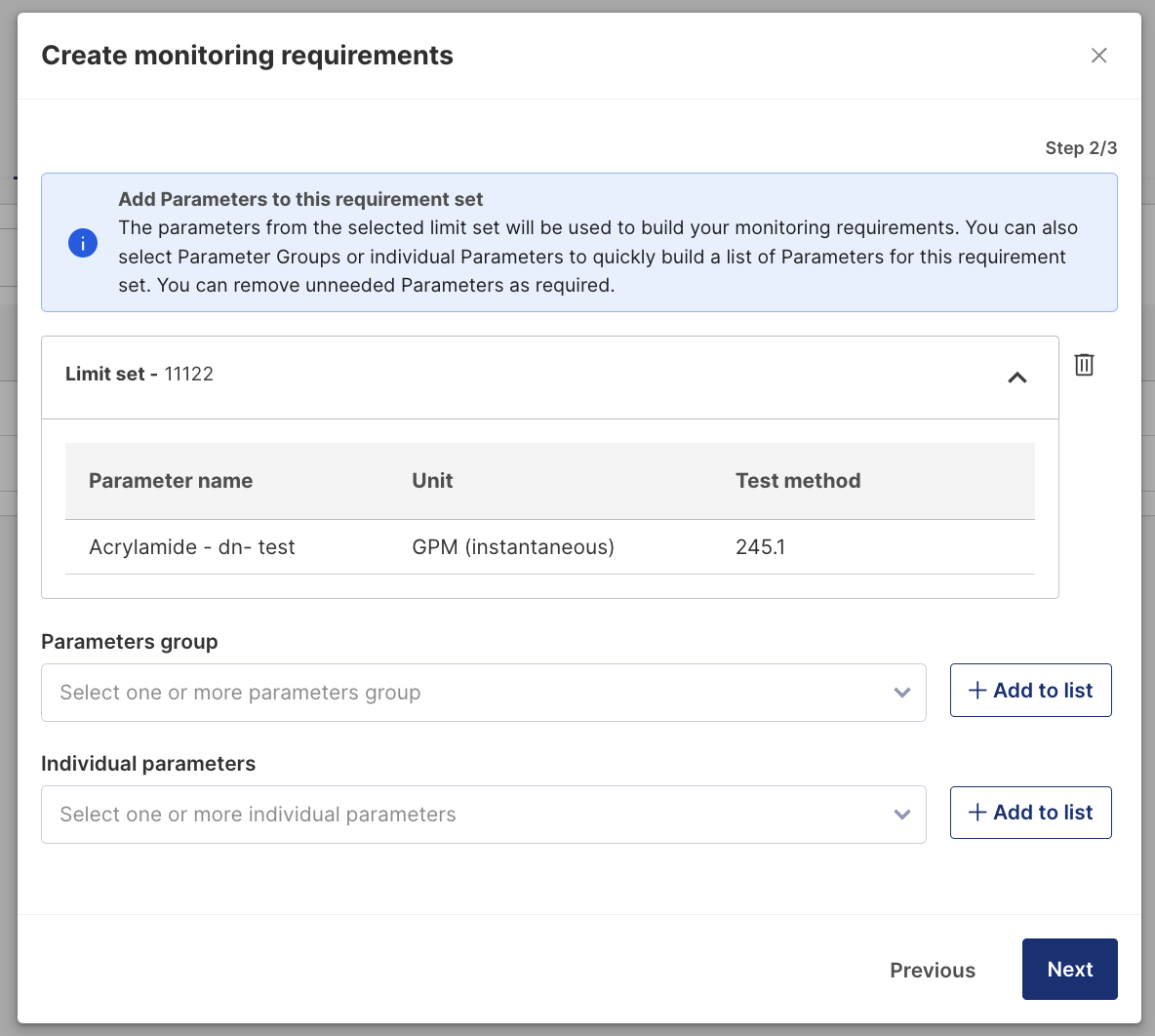Select the 245.1 test method cell
The image size is (1155, 1036).
pos(760,546)
